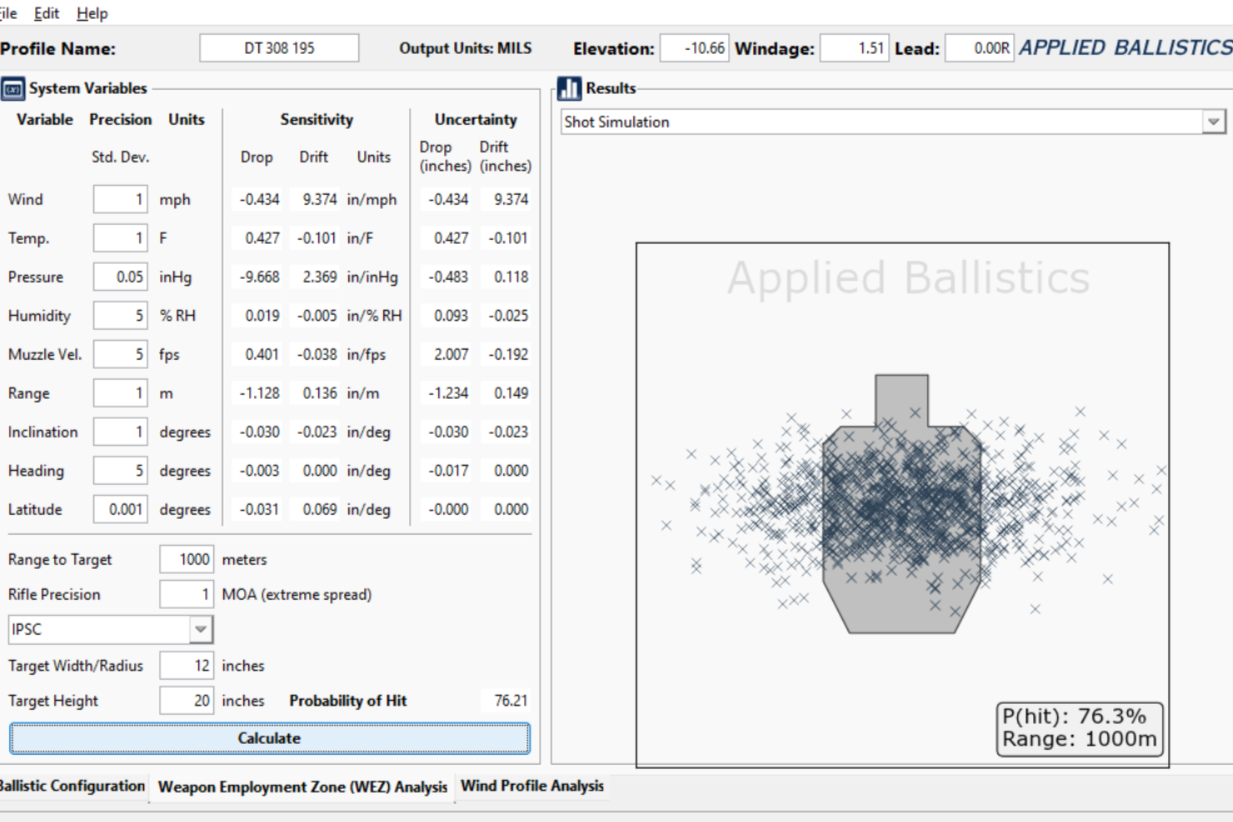Click the P(hit): 76.3% result label

click(1074, 716)
